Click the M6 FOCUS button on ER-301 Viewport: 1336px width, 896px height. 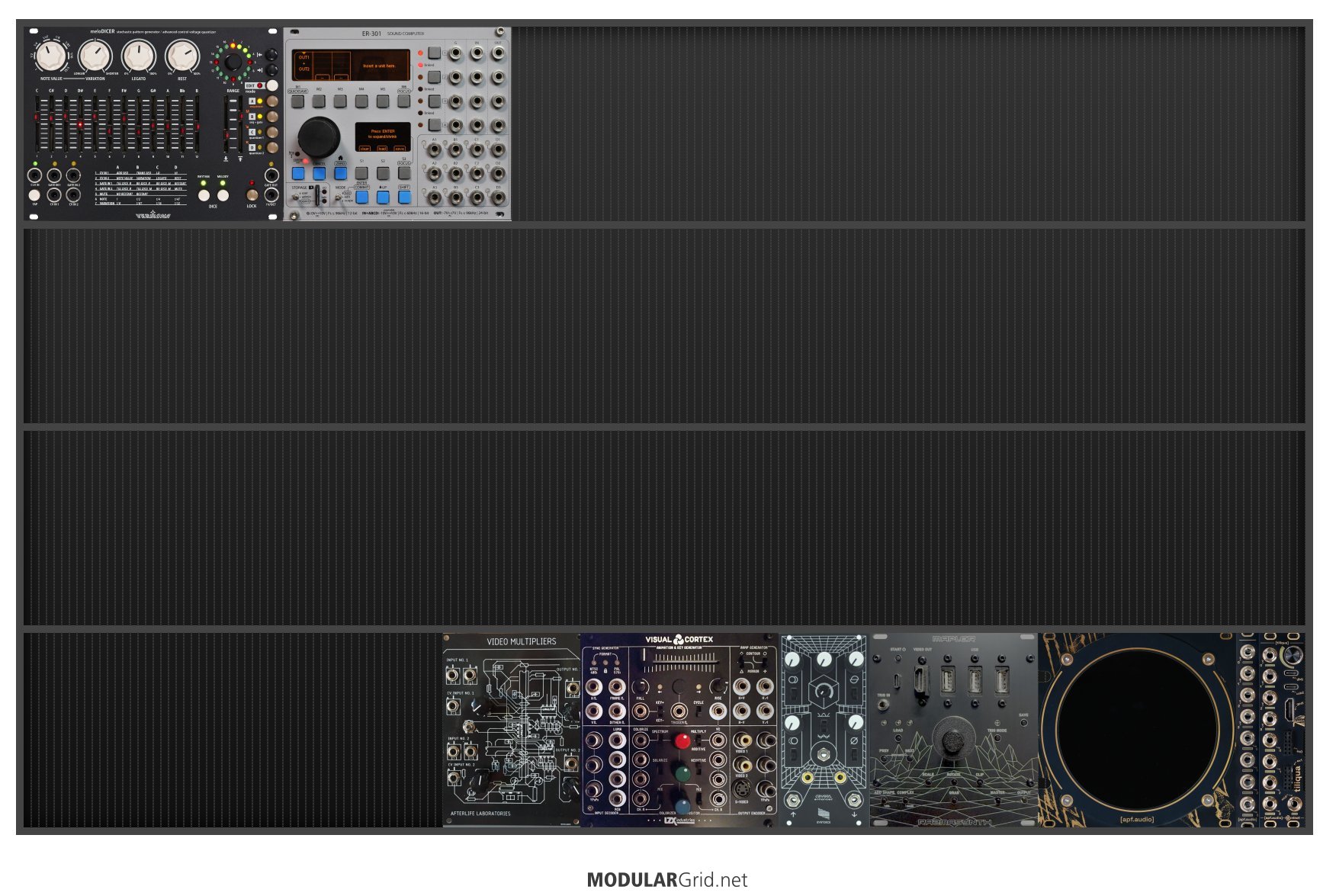click(x=404, y=101)
